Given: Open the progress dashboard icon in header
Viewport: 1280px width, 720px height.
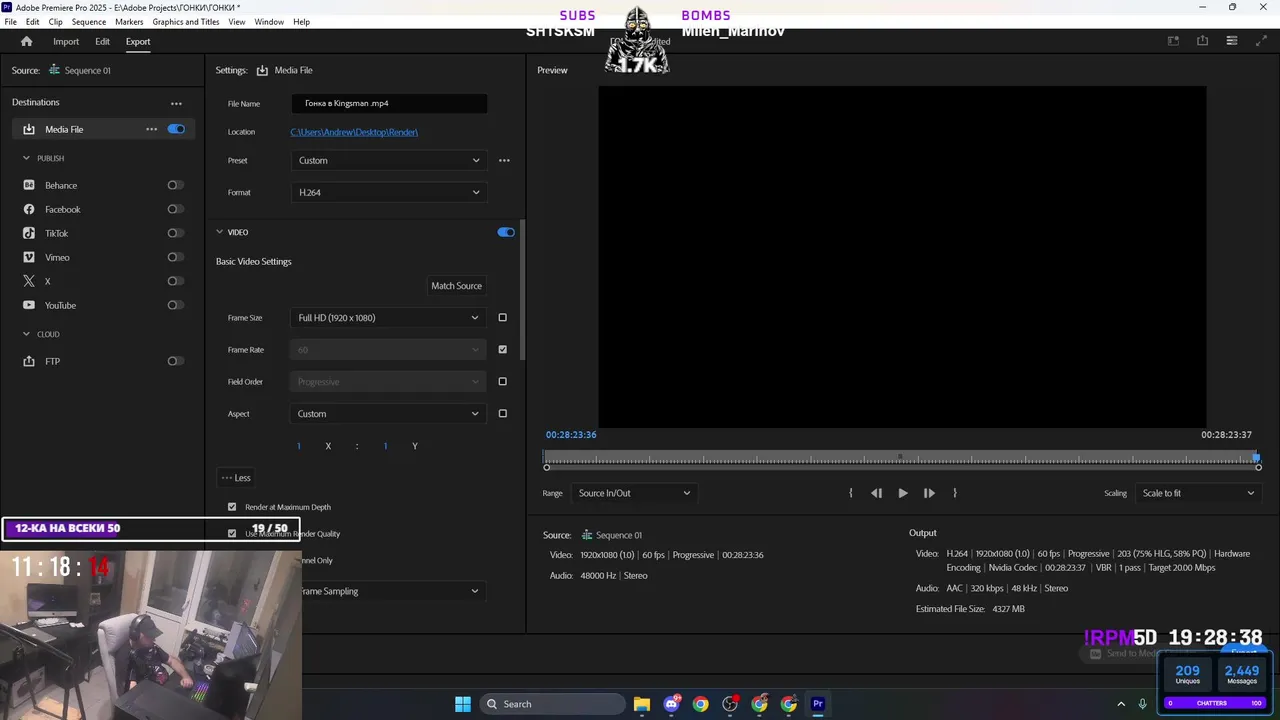Looking at the screenshot, I should [x=1232, y=41].
